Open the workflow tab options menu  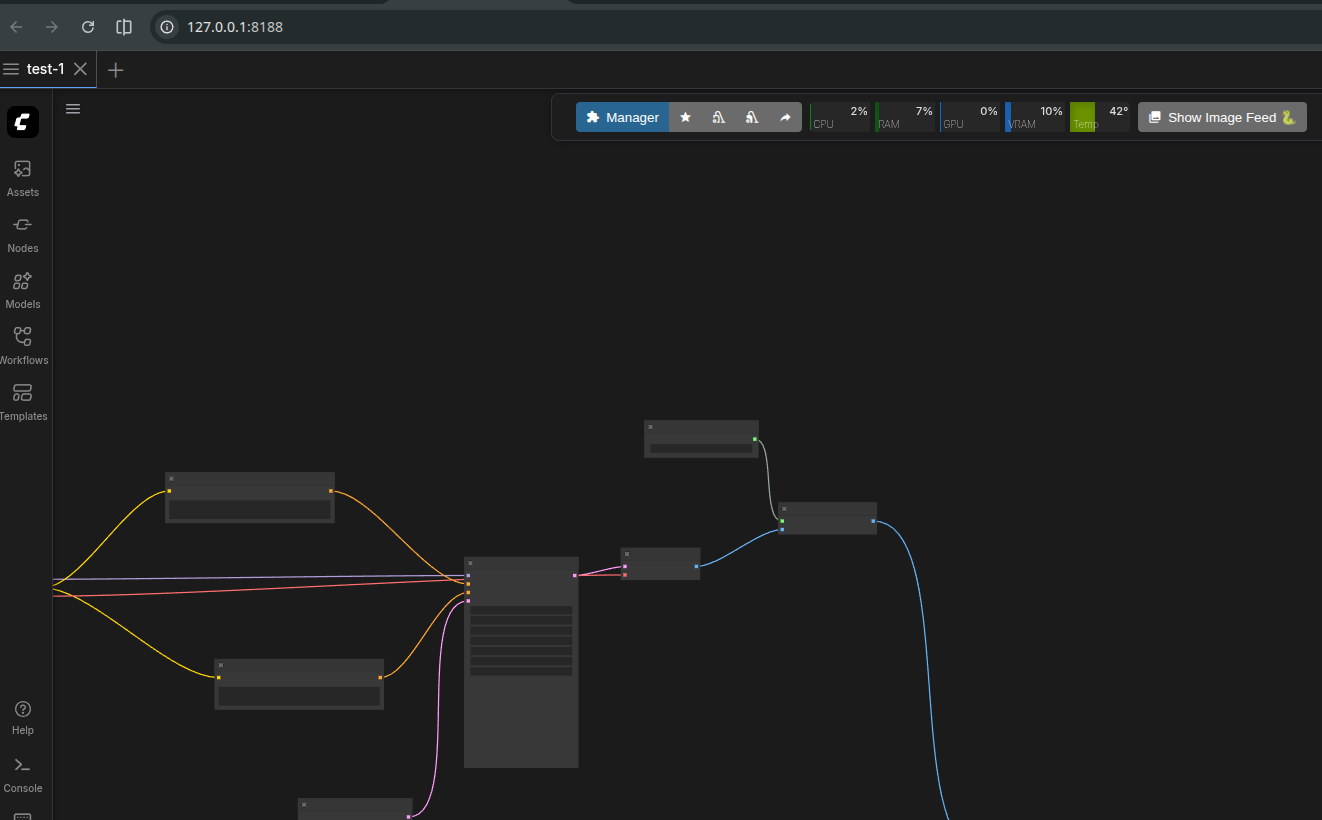coord(11,69)
